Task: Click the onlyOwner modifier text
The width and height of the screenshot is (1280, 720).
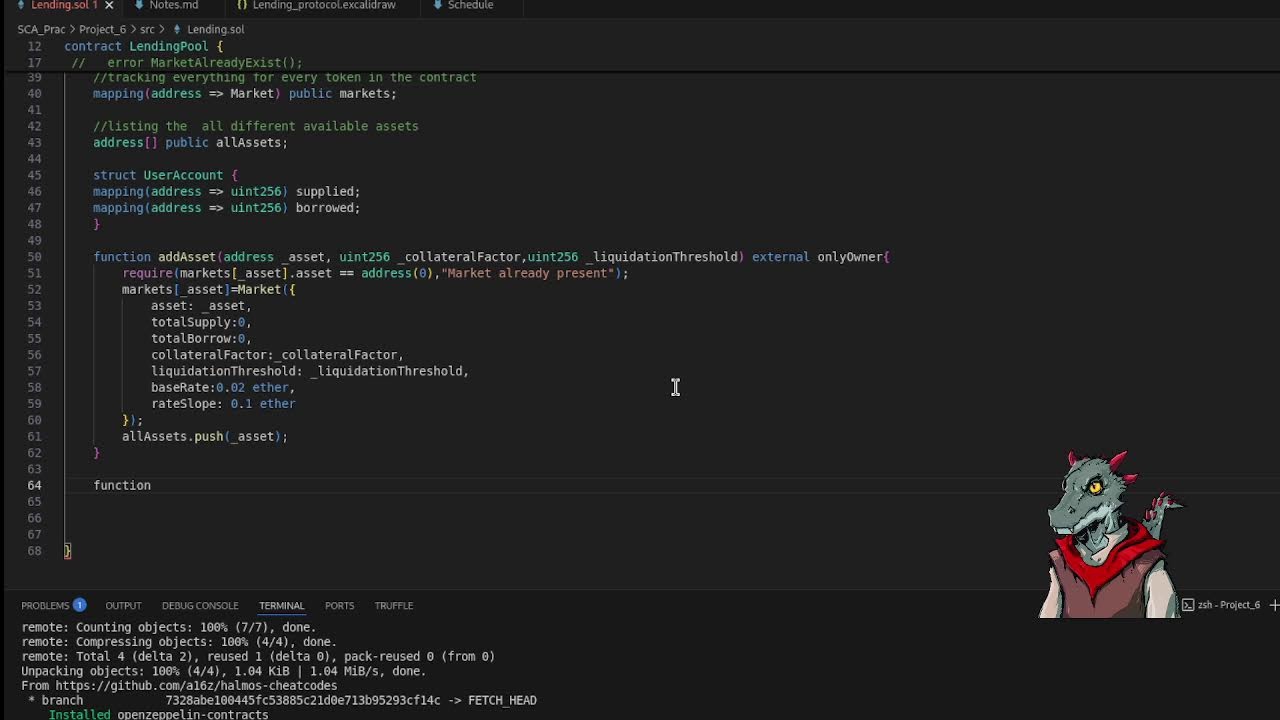Action: tap(850, 257)
